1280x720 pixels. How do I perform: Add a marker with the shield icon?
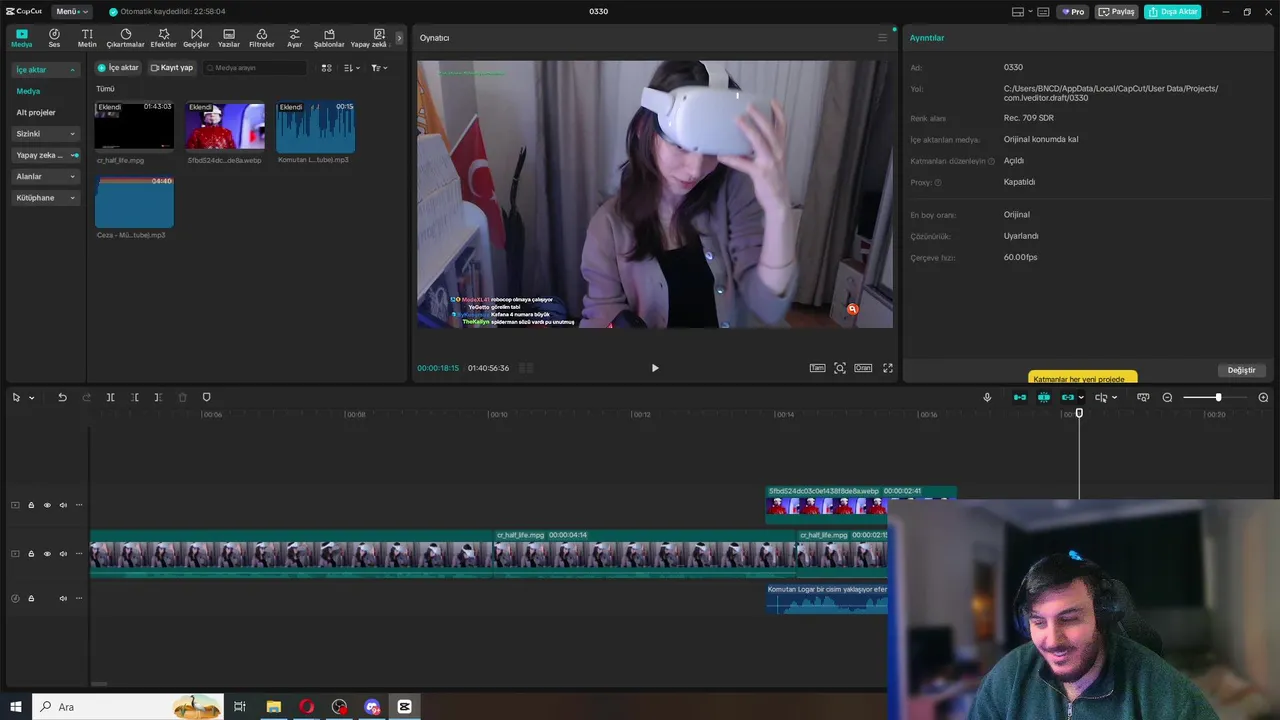coord(207,398)
